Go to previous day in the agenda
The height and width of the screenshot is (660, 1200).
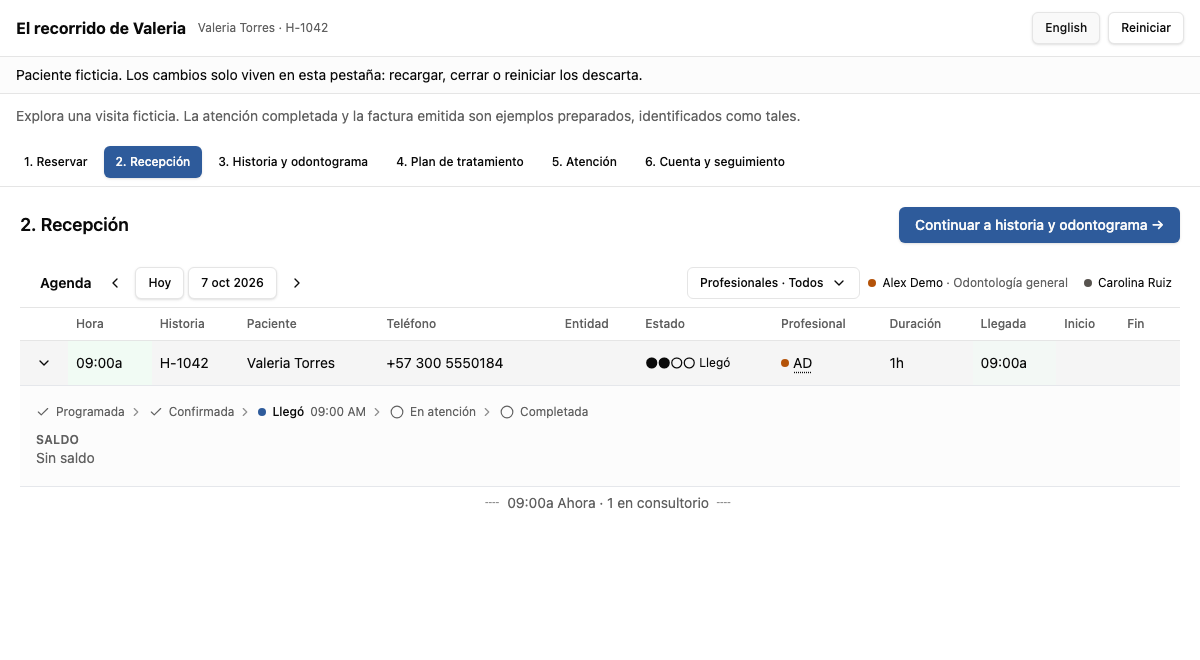(x=115, y=283)
